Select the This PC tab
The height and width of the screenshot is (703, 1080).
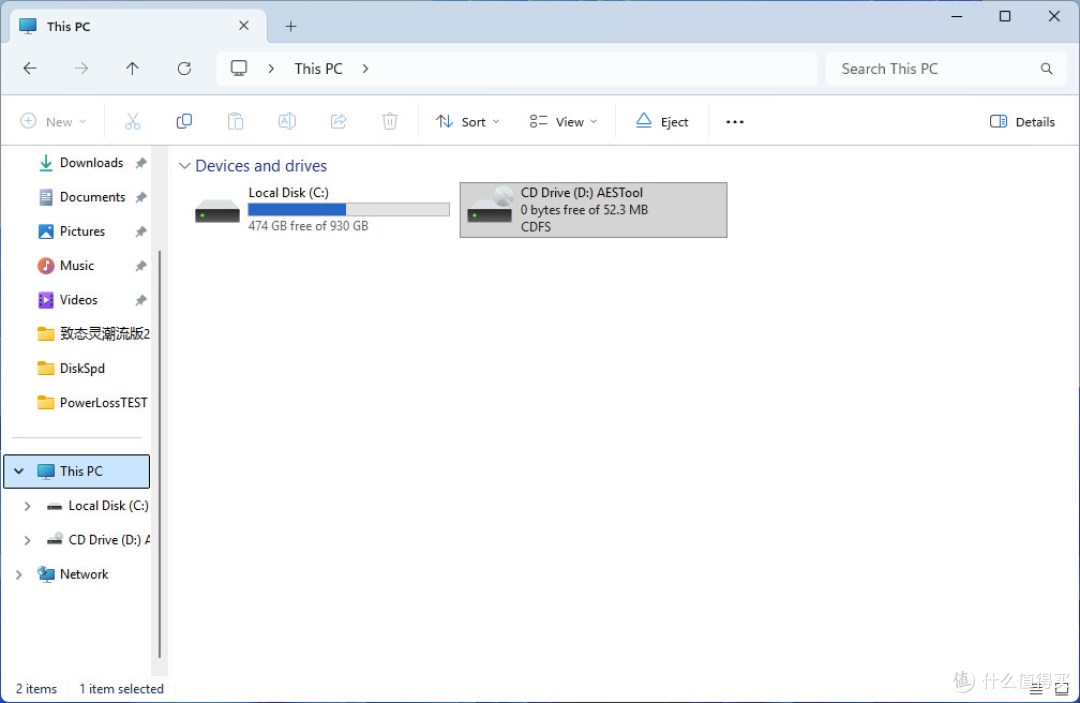(x=138, y=26)
